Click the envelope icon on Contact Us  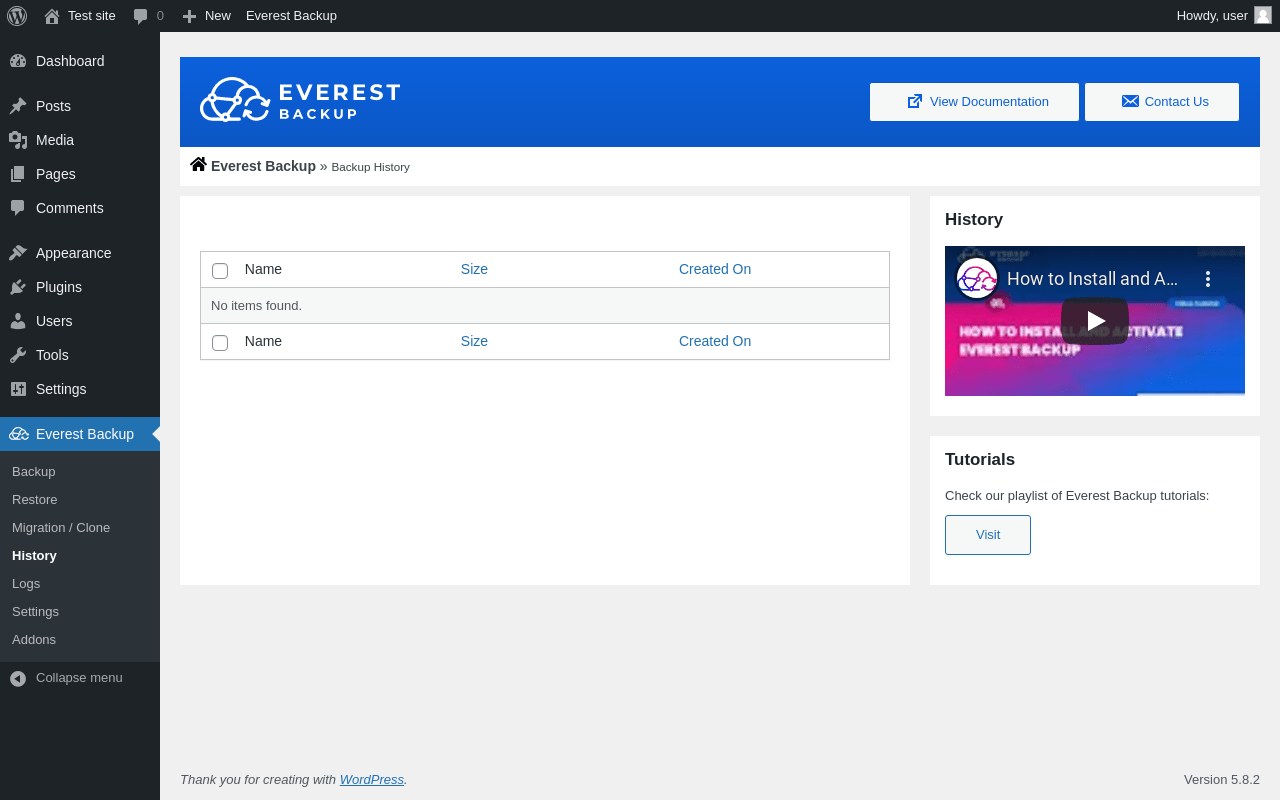coord(1130,101)
